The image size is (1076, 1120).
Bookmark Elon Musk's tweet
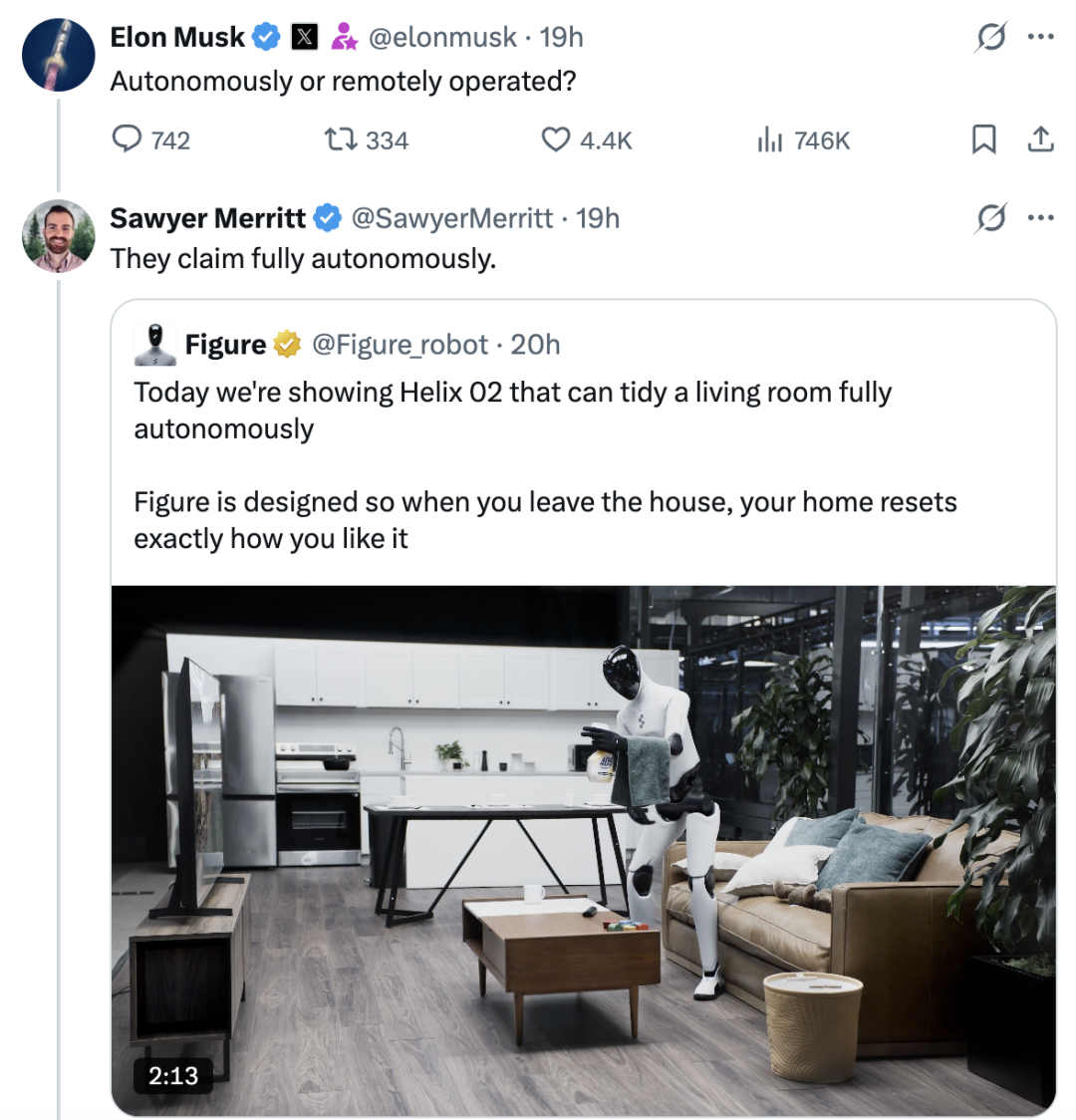click(983, 140)
